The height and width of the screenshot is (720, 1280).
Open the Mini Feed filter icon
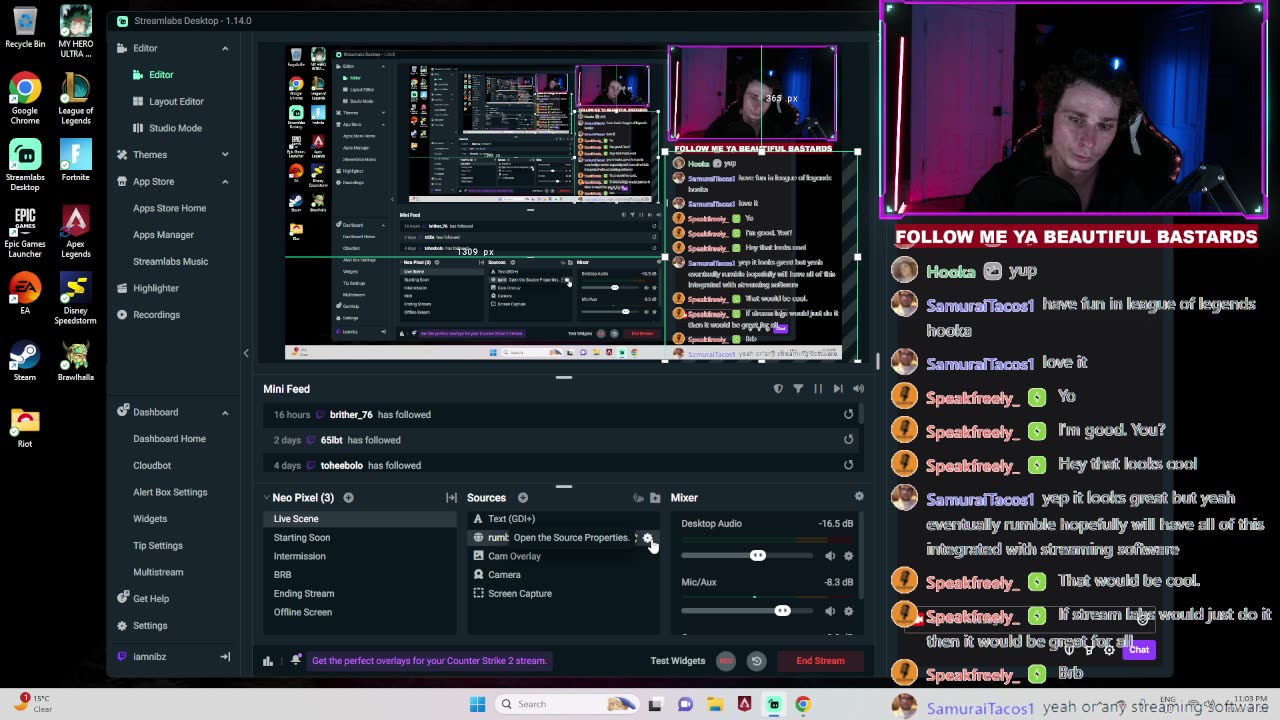(x=798, y=389)
